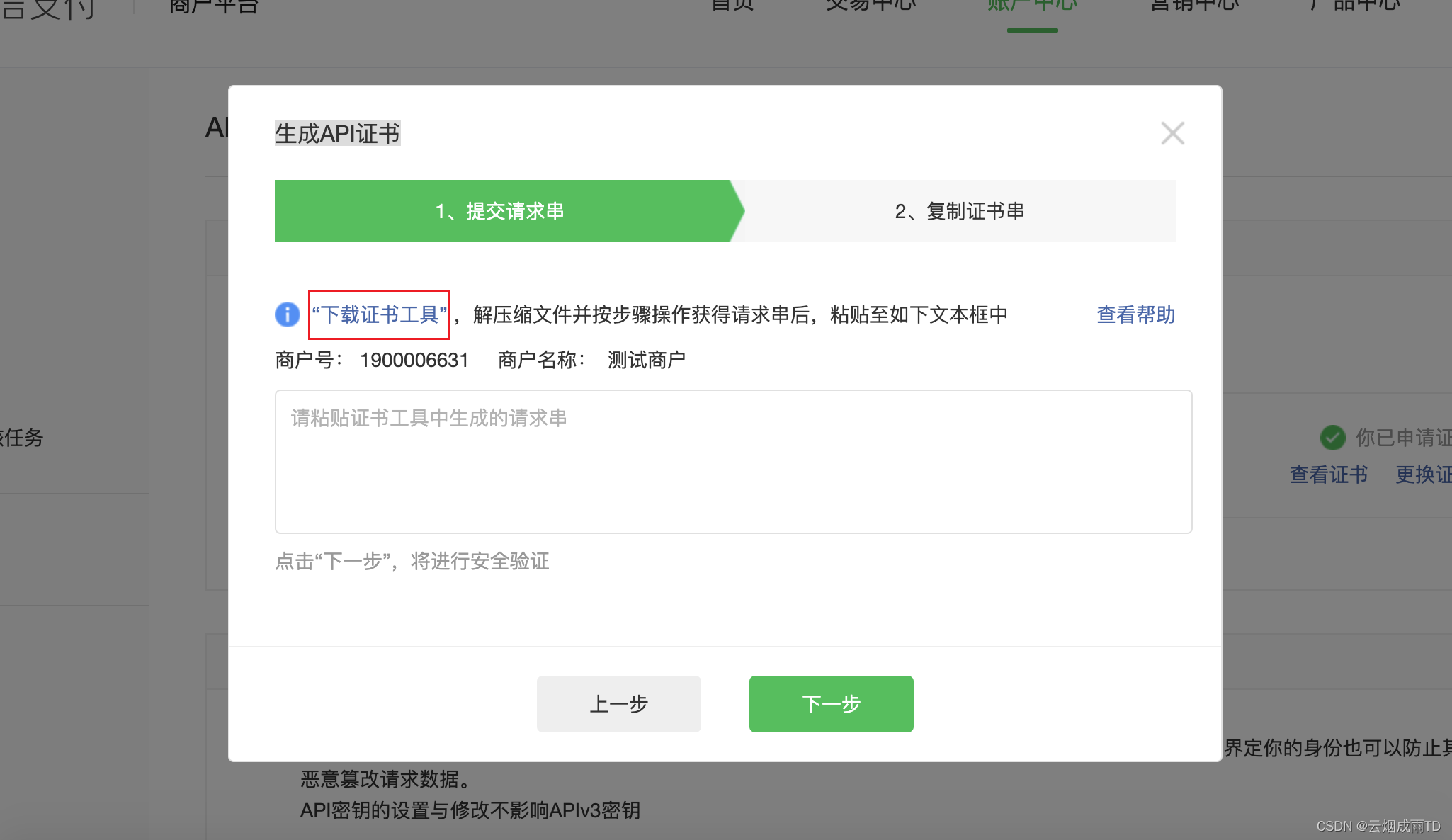Open the 下载证书工具 link

tap(379, 314)
